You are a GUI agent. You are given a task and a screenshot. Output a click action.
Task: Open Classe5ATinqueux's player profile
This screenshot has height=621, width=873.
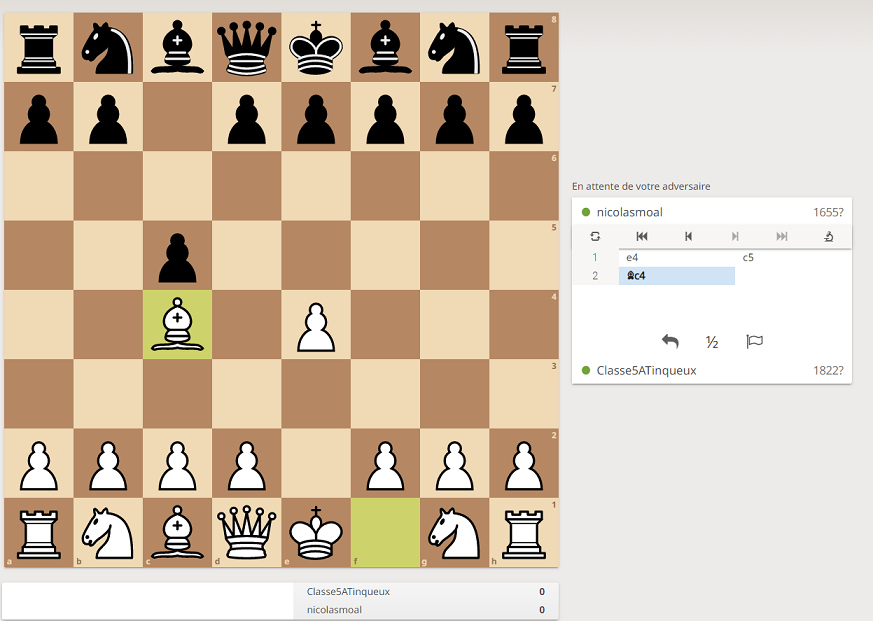[646, 370]
